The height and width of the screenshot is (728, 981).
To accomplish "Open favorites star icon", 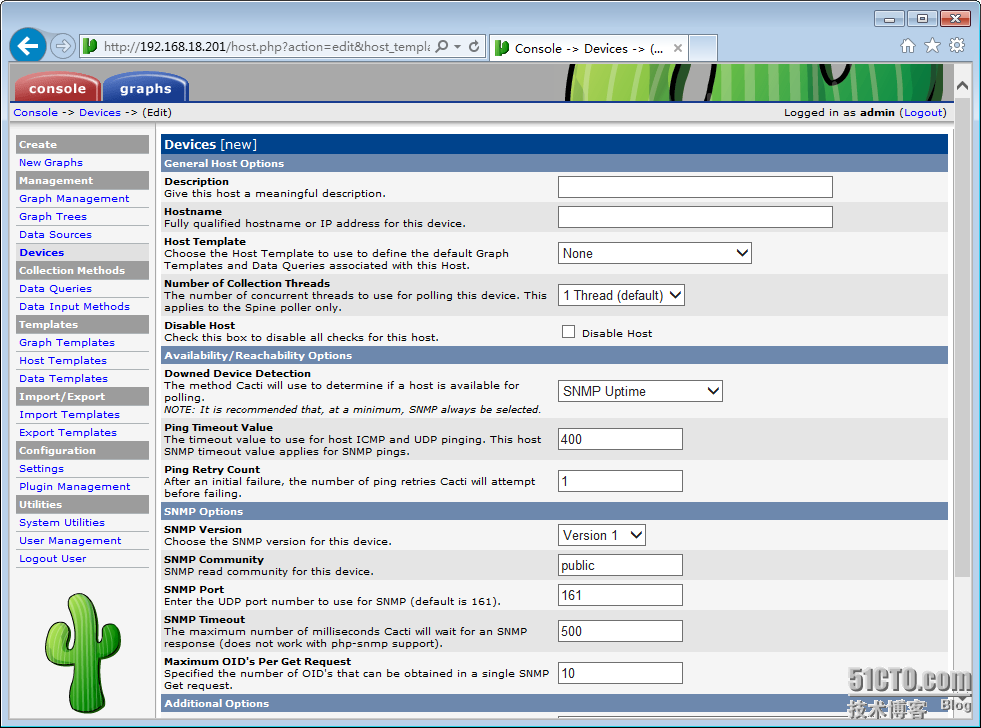I will click(932, 46).
